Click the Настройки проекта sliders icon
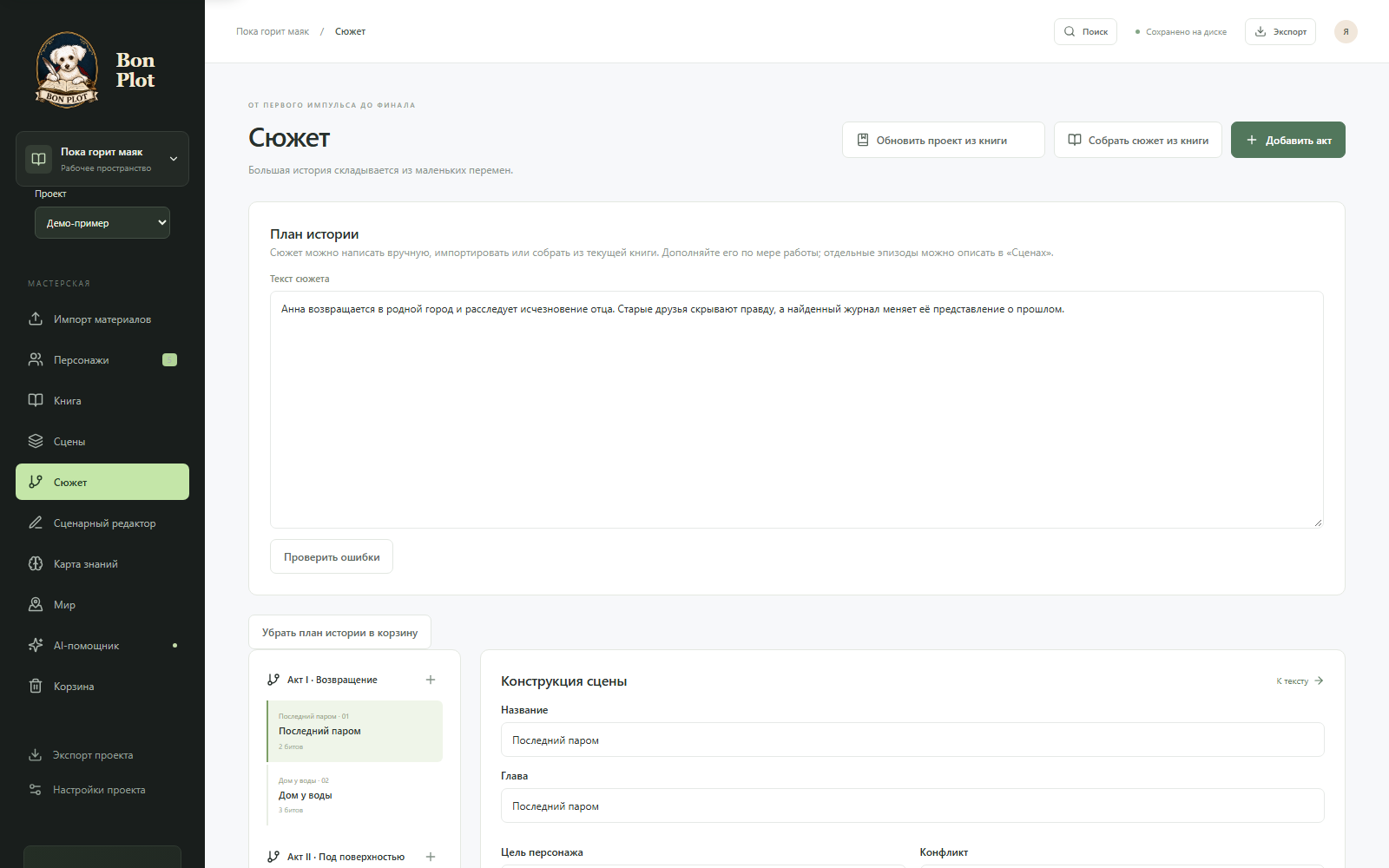Screen dimensions: 1389x868 coord(36,790)
